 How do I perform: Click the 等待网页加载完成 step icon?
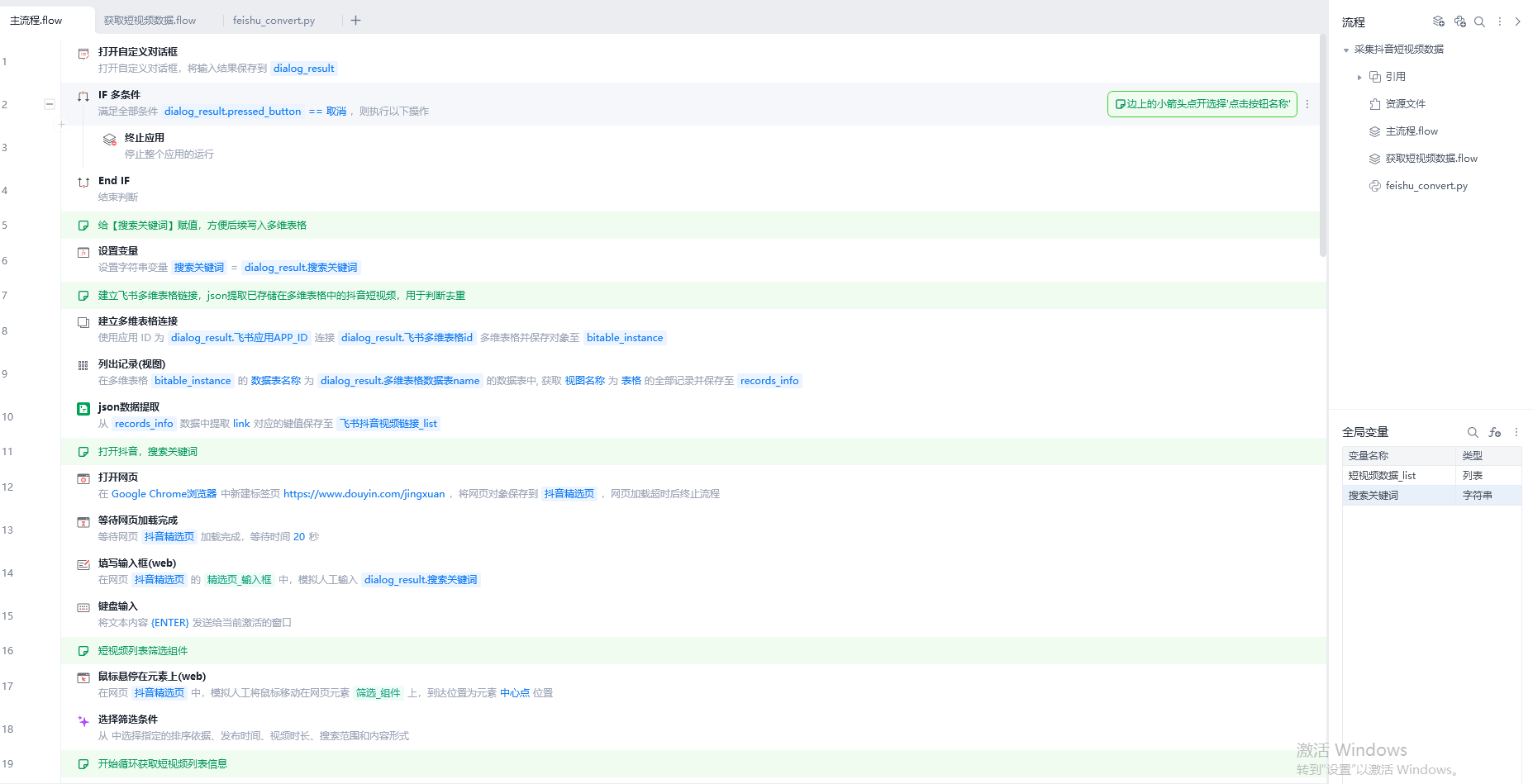[83, 522]
